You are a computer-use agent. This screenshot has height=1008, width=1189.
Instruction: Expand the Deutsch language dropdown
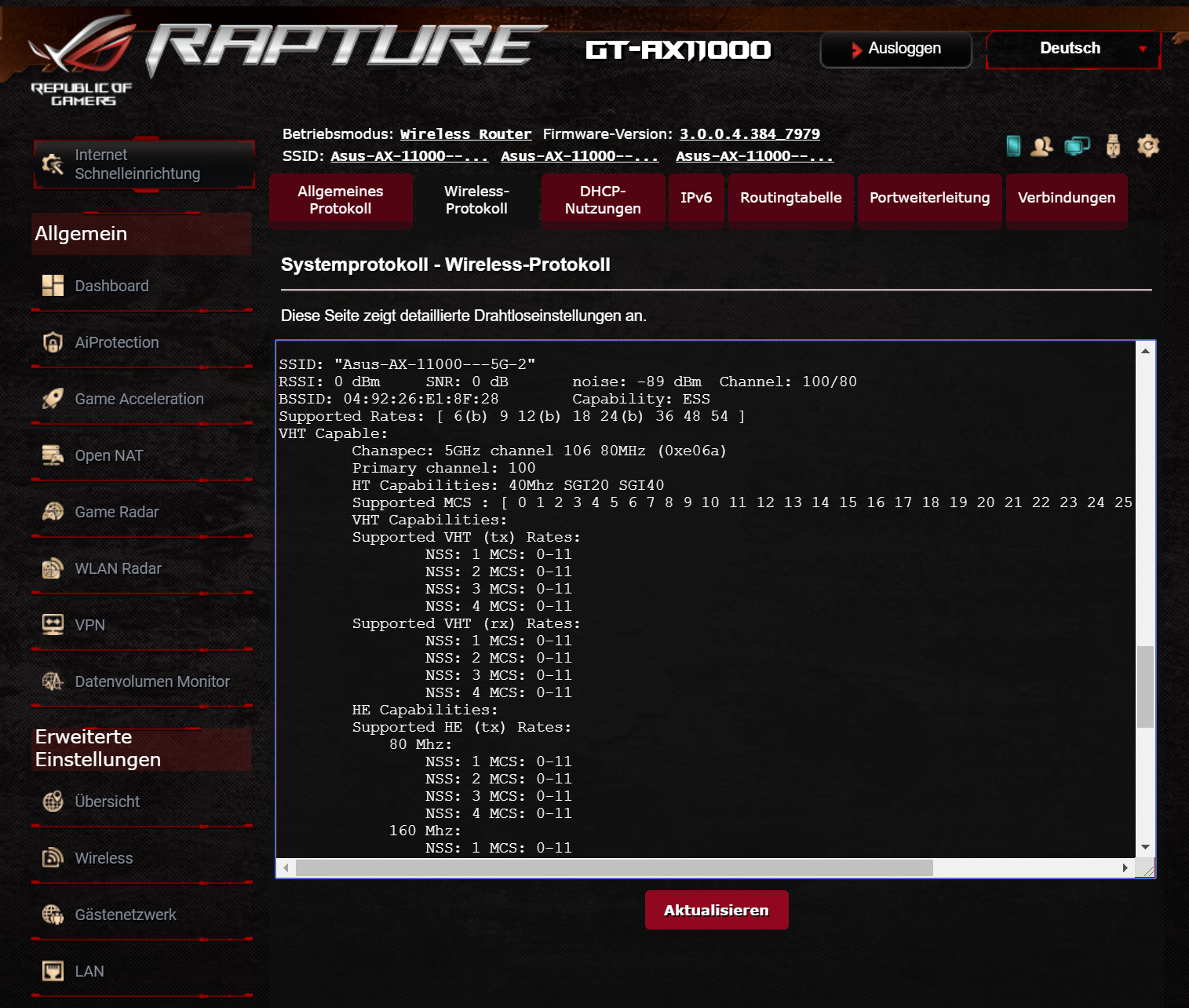[x=1073, y=49]
